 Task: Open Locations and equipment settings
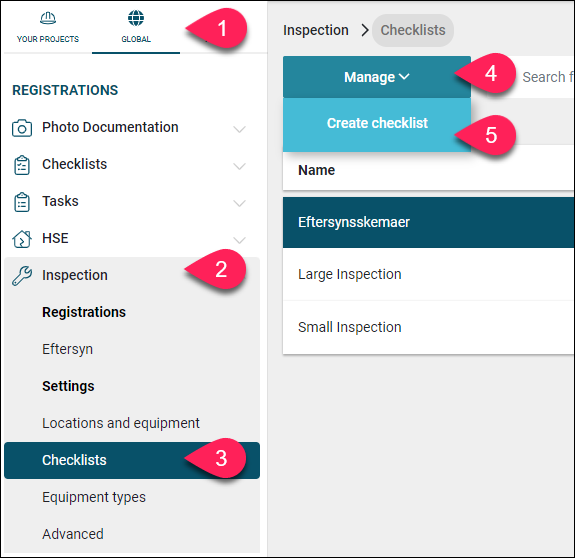pyautogui.click(x=121, y=423)
